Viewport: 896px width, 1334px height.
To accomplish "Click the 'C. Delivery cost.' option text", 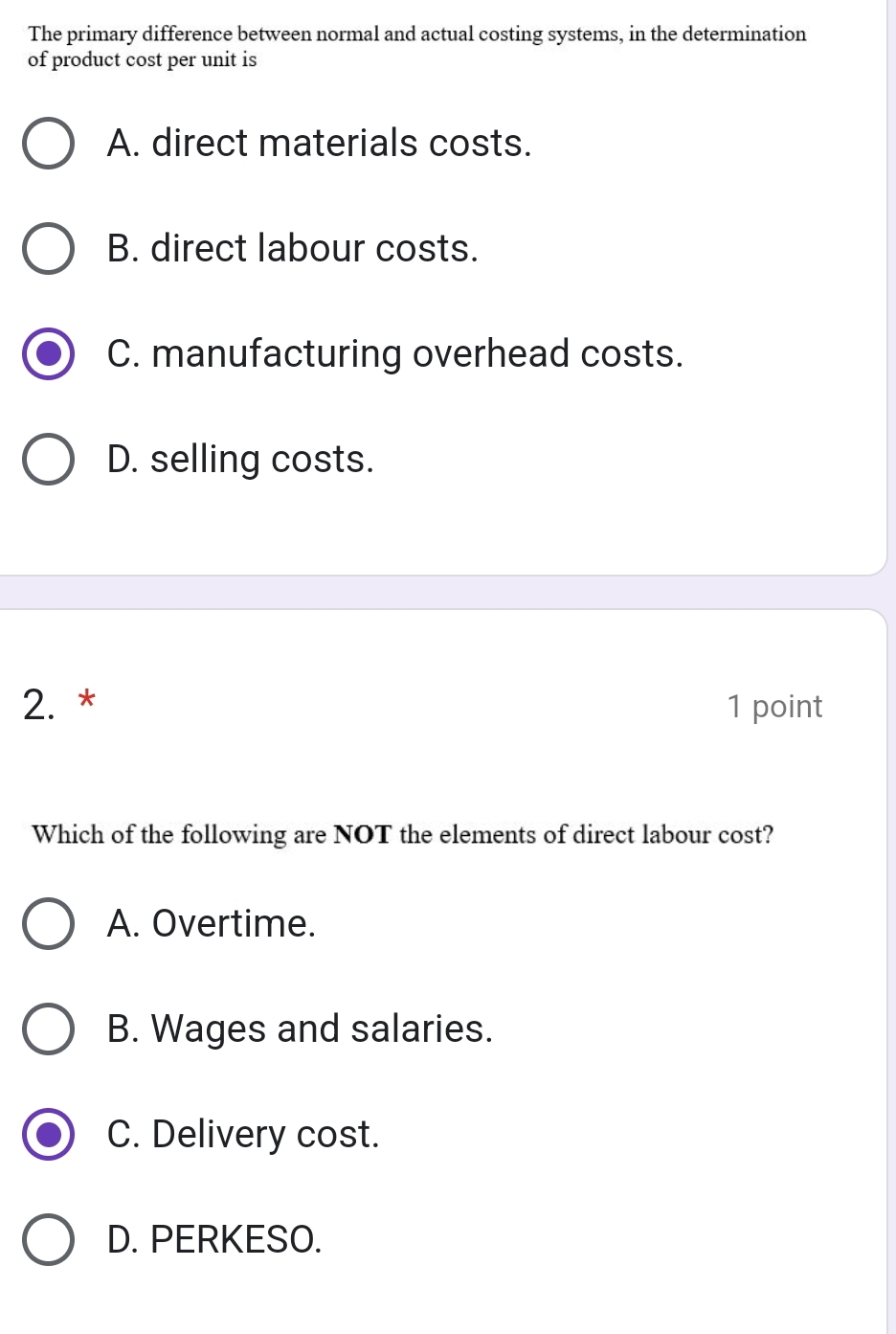I will [243, 1135].
